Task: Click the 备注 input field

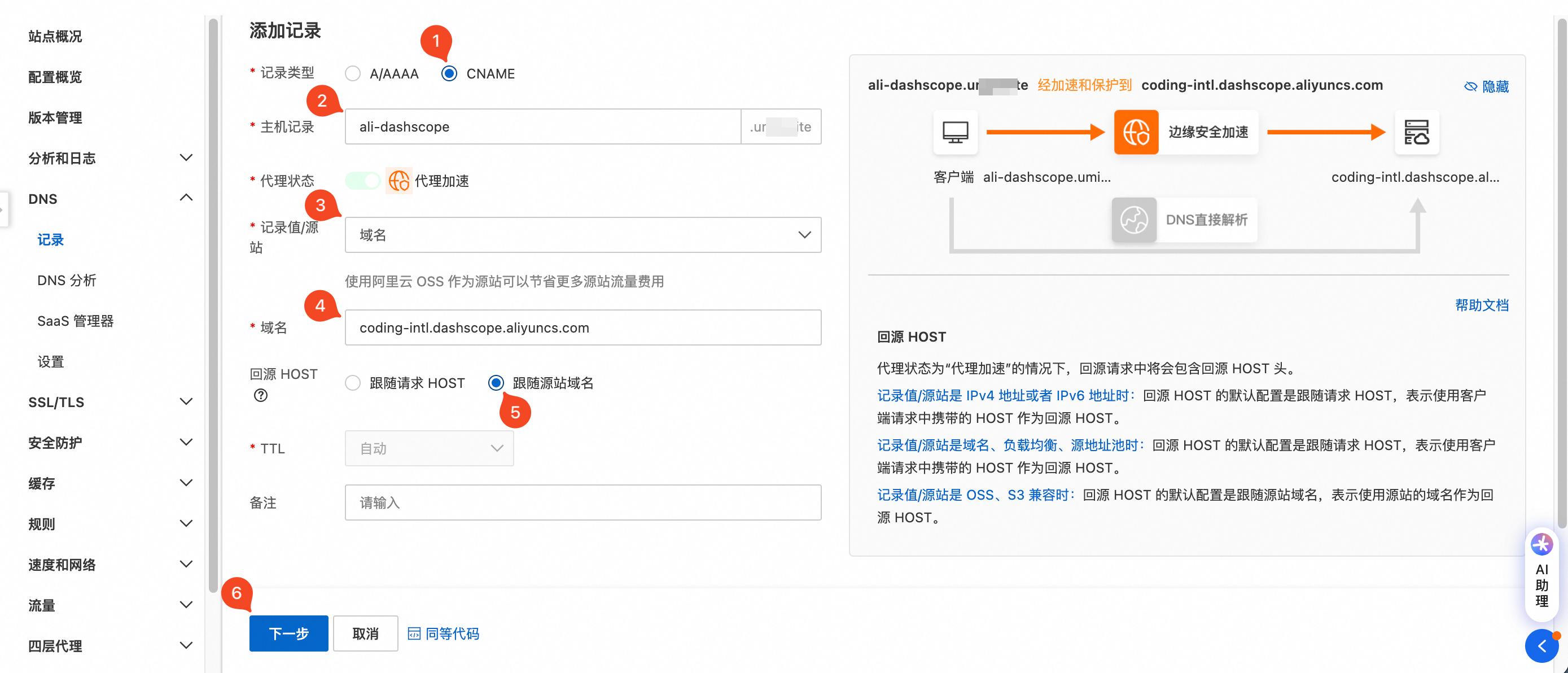Action: pyautogui.click(x=582, y=502)
